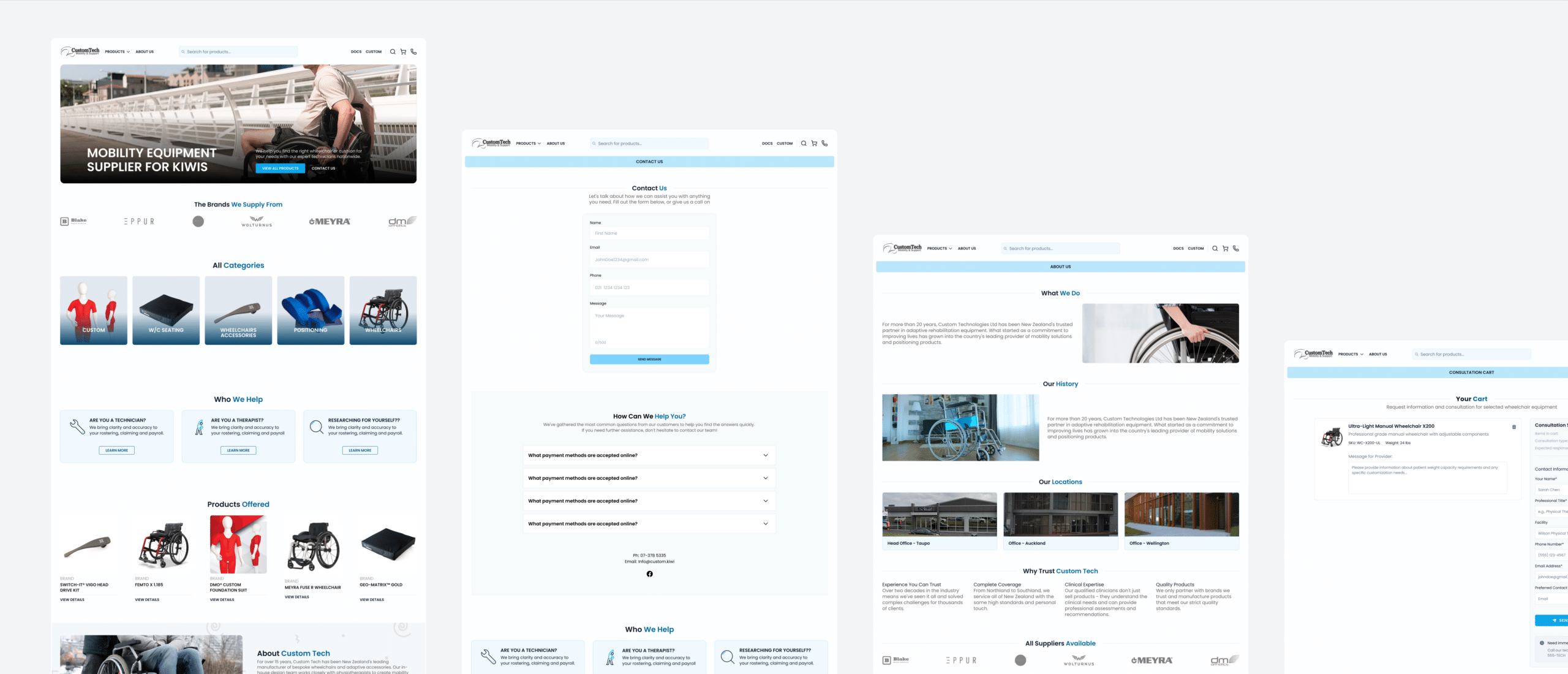
Task: Click the First Name input field
Action: coord(649,233)
